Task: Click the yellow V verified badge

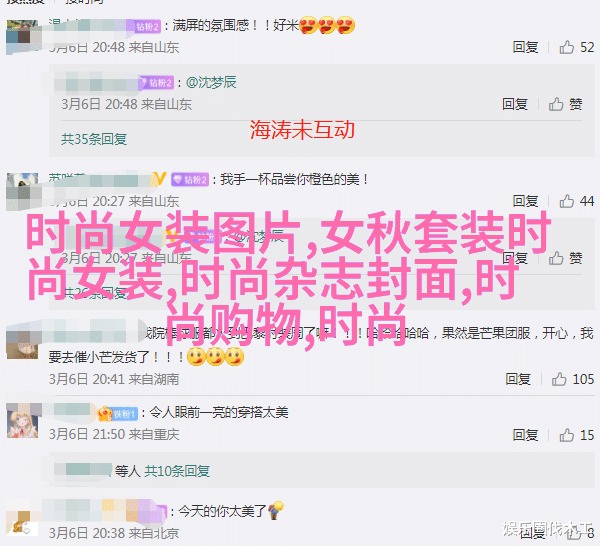Action: 160,179
